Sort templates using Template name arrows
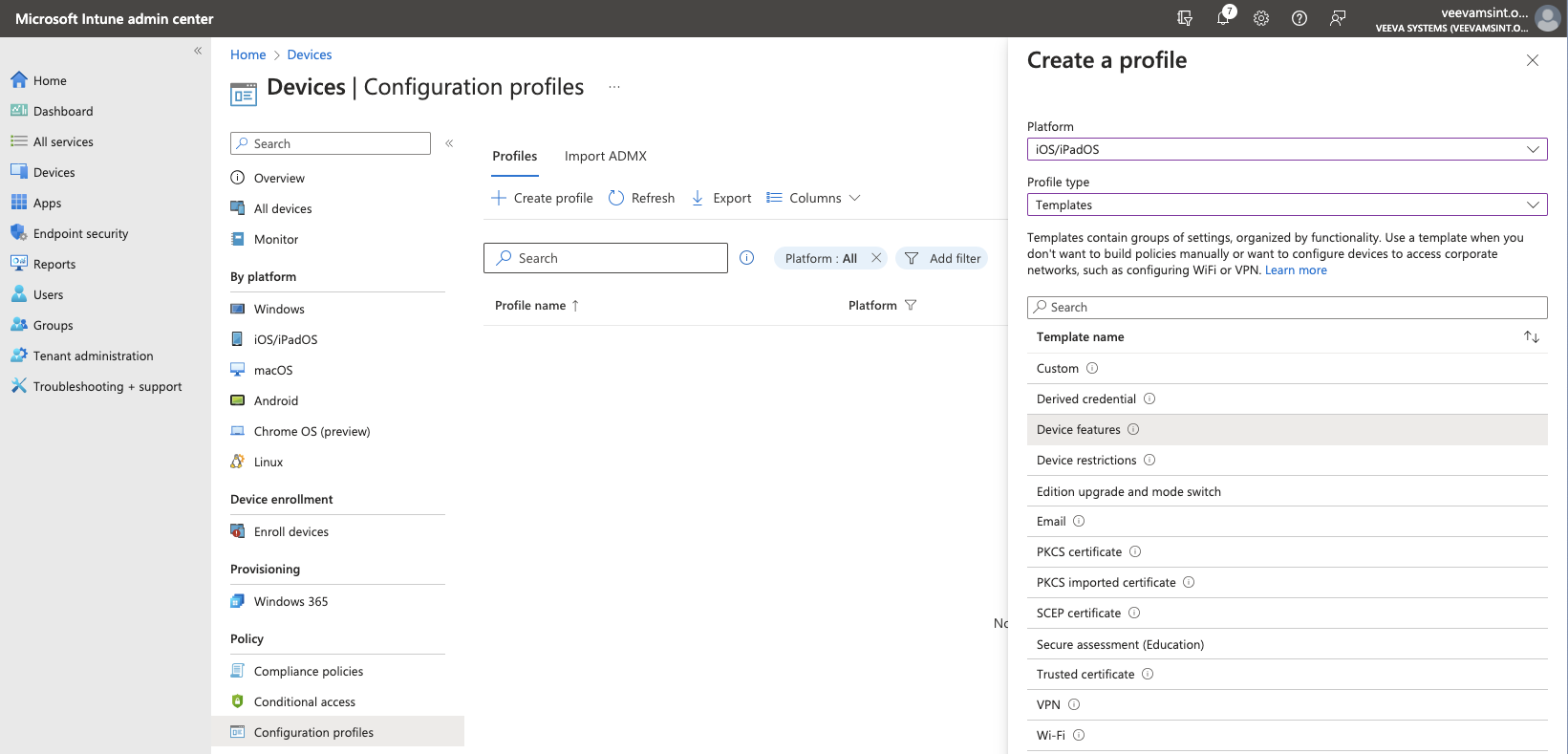 [x=1532, y=337]
